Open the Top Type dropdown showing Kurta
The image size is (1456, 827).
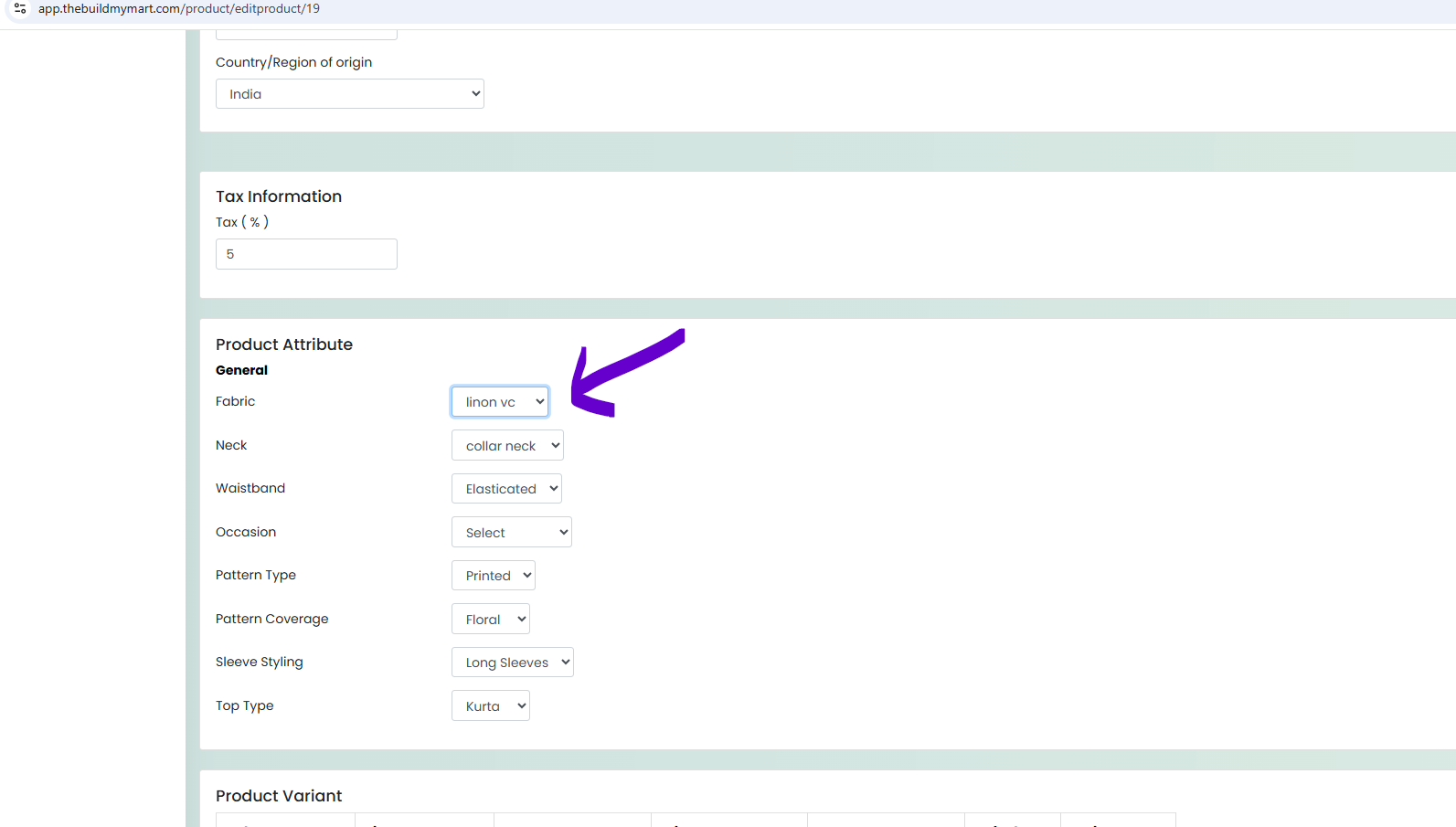(491, 705)
